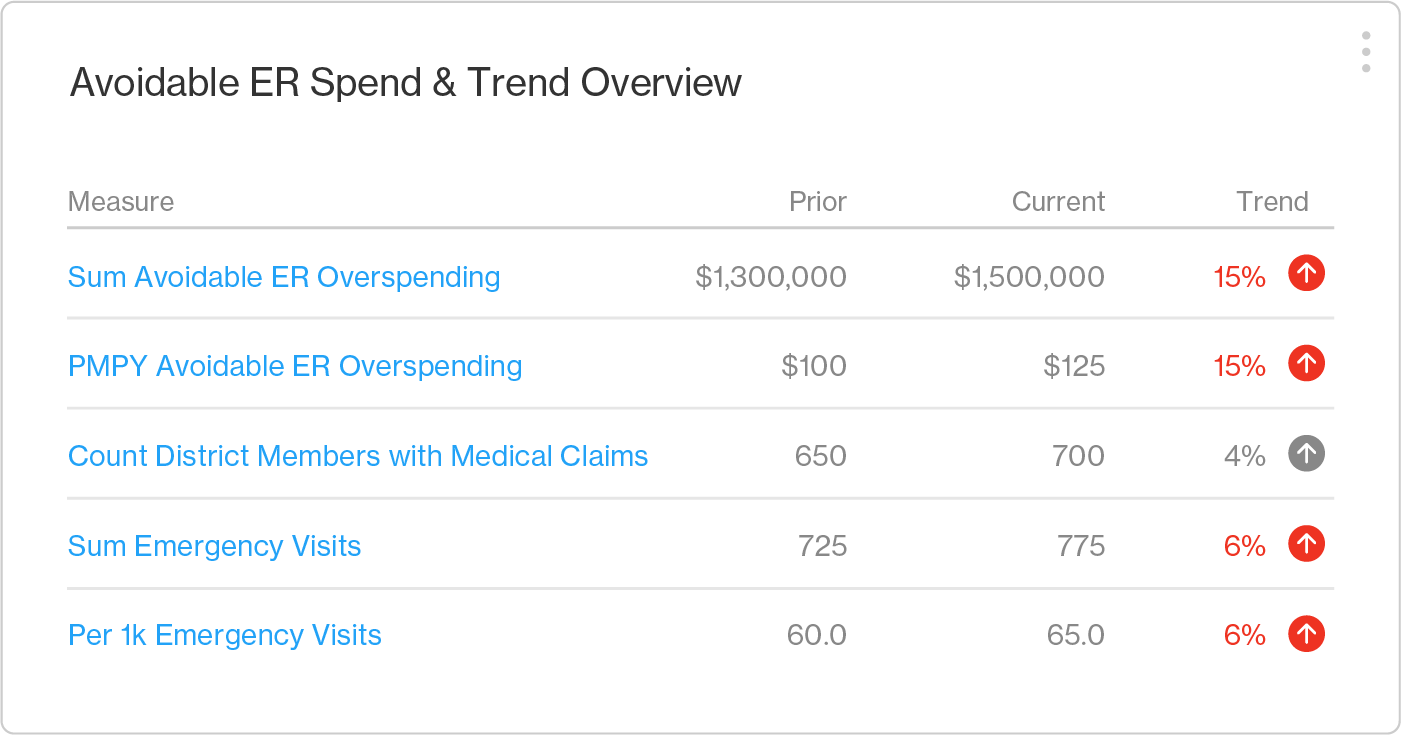The width and height of the screenshot is (1401, 735).
Task: Click the Avoidable ER Spend & Trend Overview title
Action: point(406,82)
